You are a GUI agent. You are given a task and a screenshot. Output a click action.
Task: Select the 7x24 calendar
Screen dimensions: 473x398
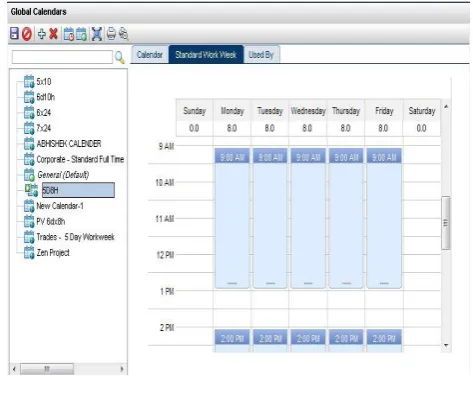44,128
